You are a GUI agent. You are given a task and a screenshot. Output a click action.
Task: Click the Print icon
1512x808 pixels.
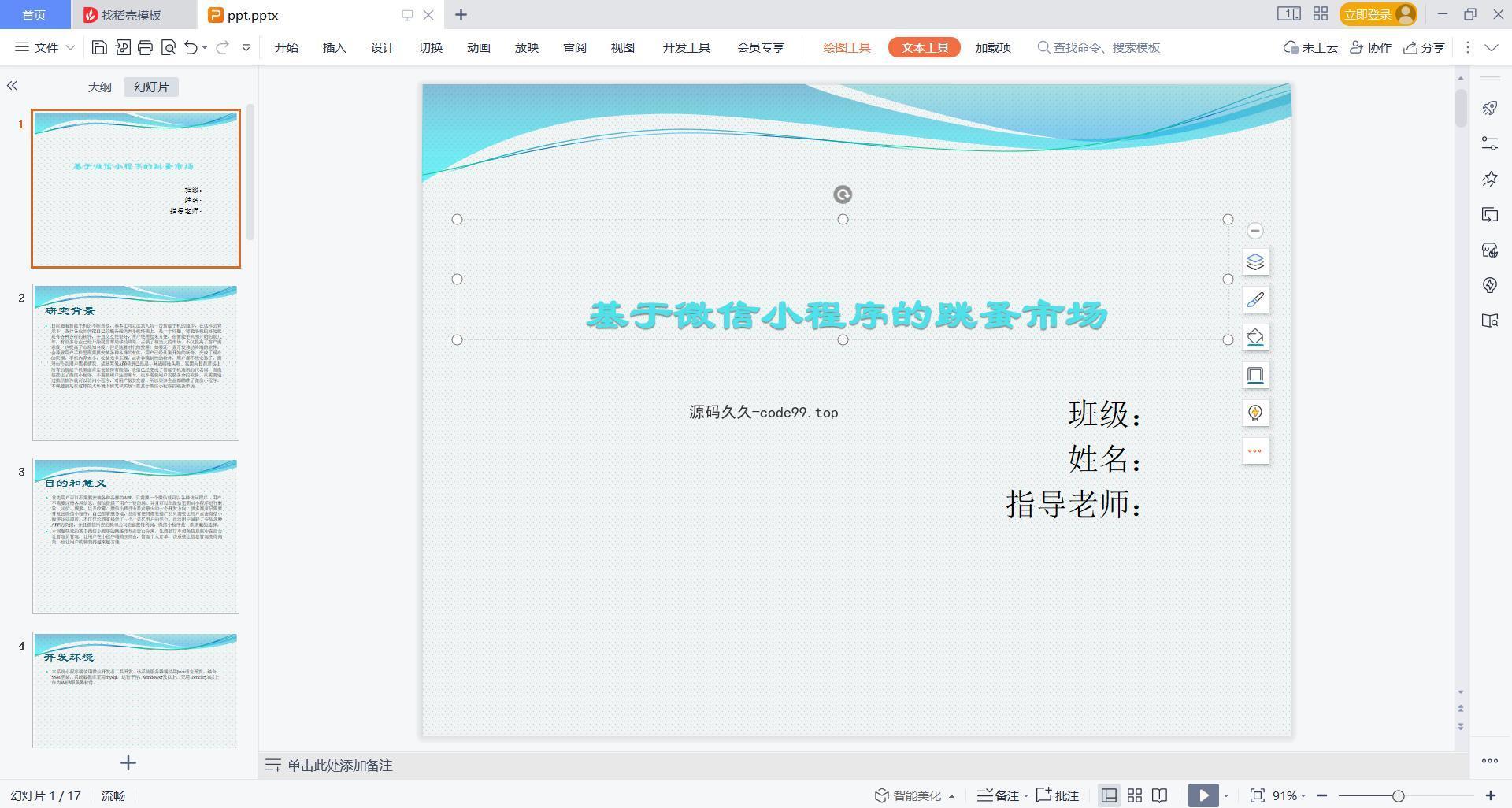[x=145, y=47]
